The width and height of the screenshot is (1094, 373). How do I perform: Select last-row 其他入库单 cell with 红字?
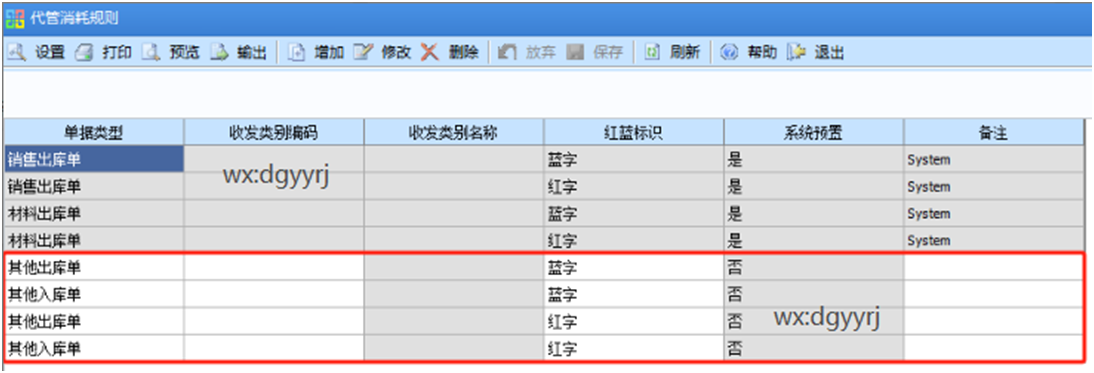pos(93,348)
